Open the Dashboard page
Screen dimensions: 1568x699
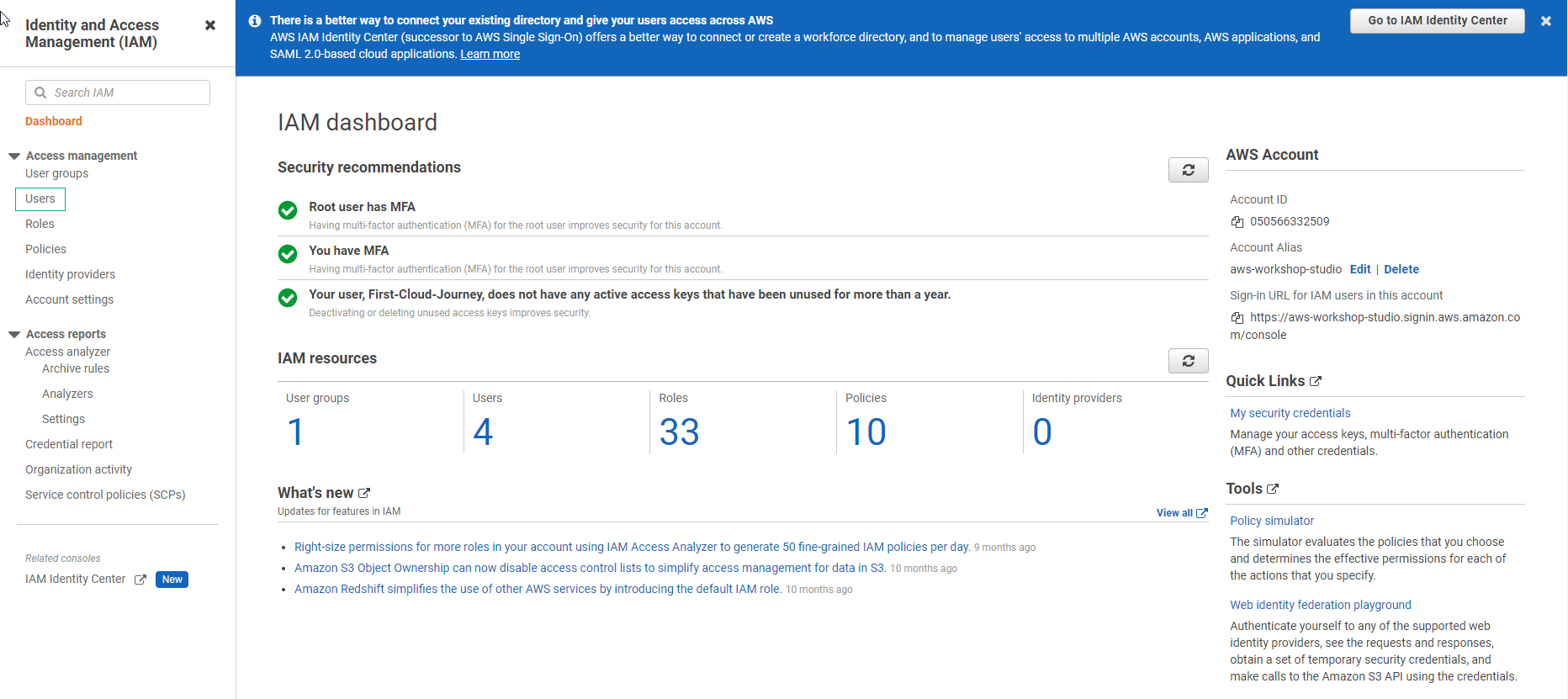[x=54, y=121]
